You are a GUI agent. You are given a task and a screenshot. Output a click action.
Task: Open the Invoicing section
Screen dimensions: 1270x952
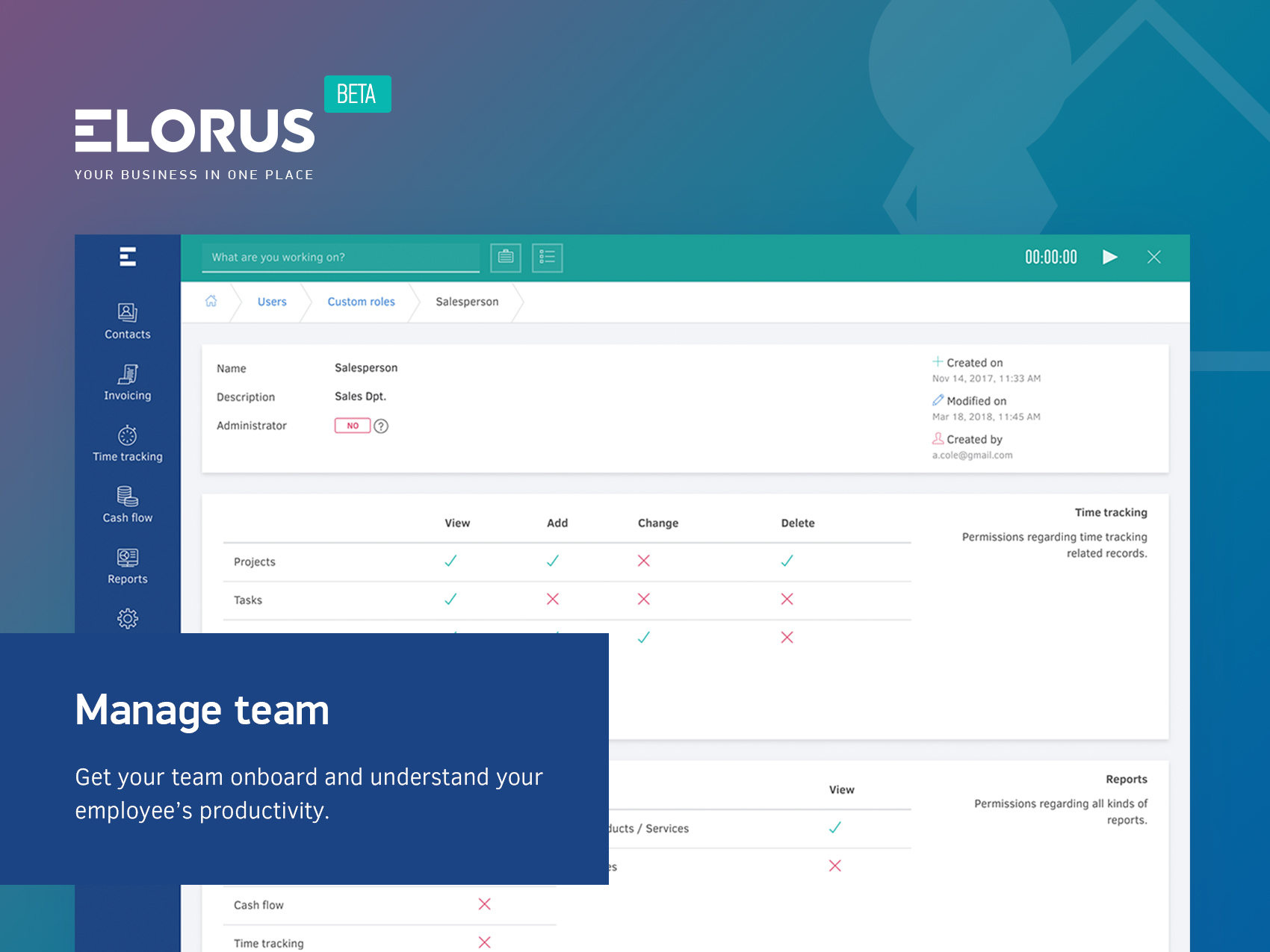pyautogui.click(x=128, y=383)
